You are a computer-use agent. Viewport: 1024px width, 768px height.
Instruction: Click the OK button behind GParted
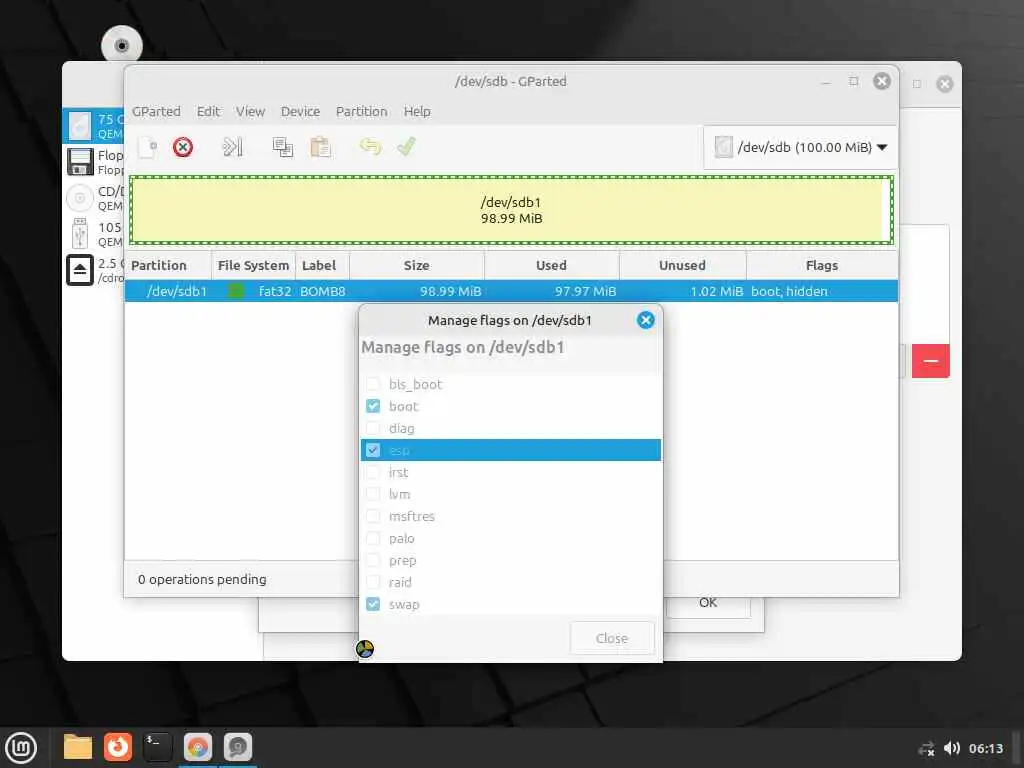[709, 603]
